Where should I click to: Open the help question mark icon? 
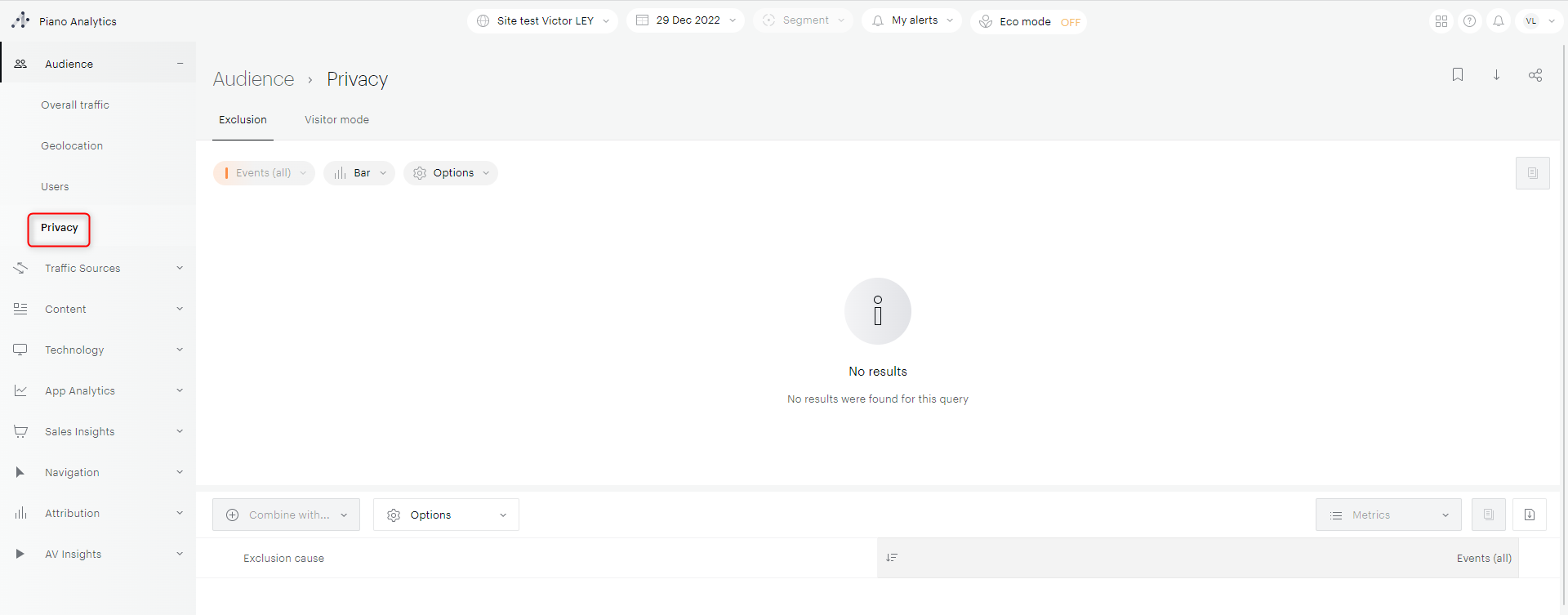click(x=1469, y=21)
